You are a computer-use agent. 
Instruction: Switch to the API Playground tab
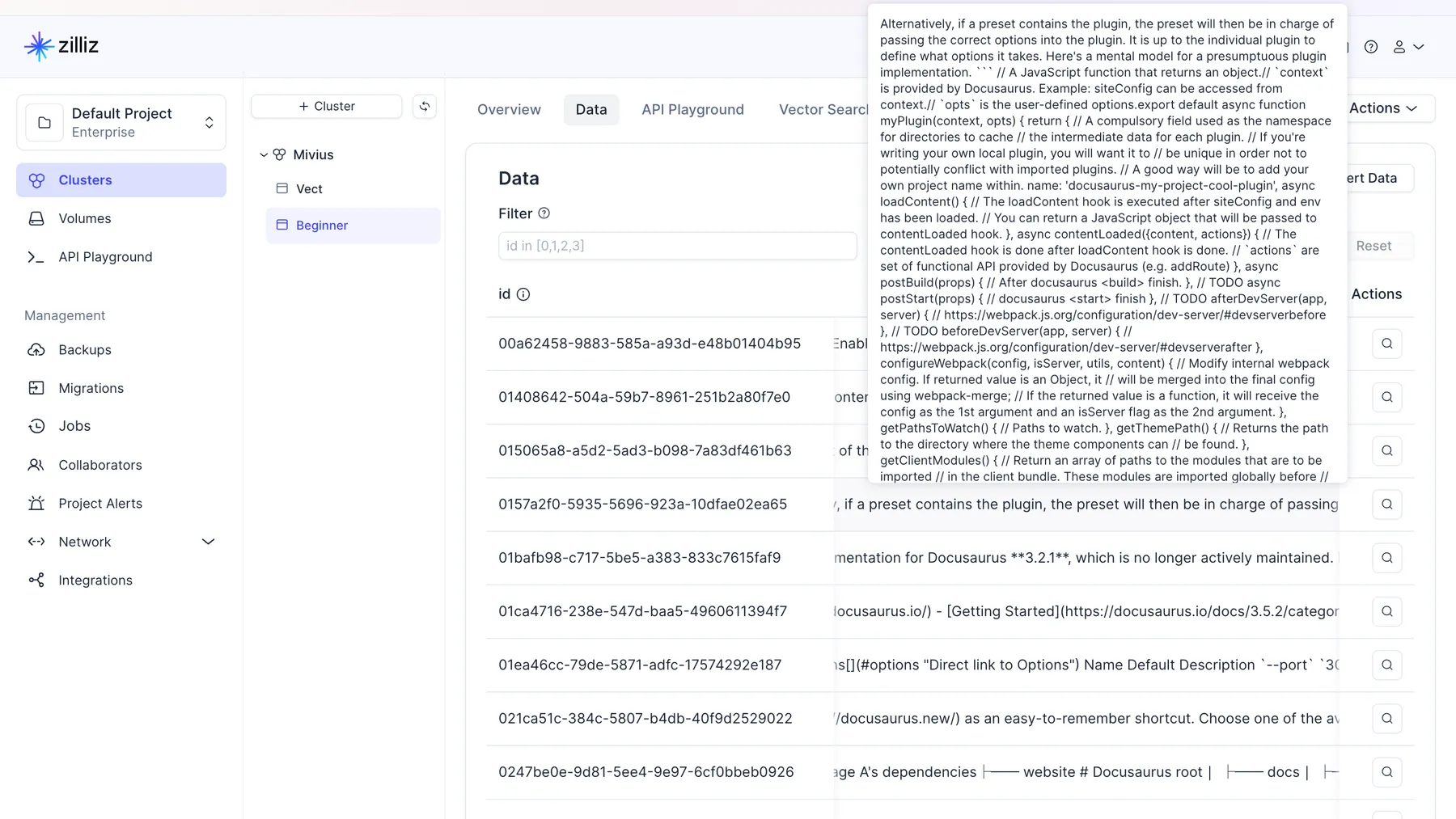tap(692, 109)
